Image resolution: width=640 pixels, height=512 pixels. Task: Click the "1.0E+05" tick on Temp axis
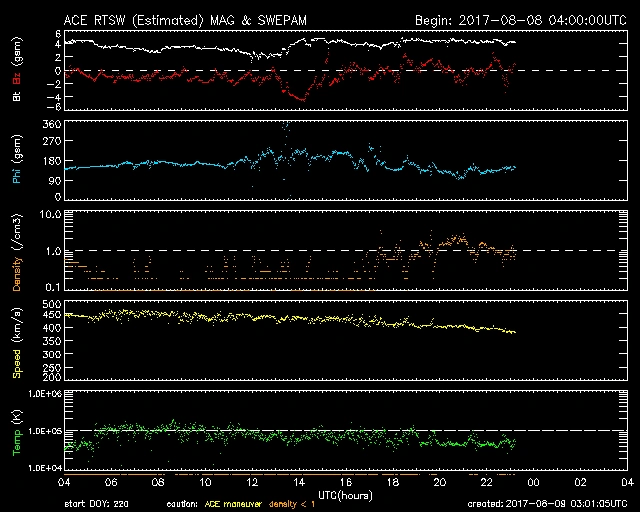[x=45, y=431]
